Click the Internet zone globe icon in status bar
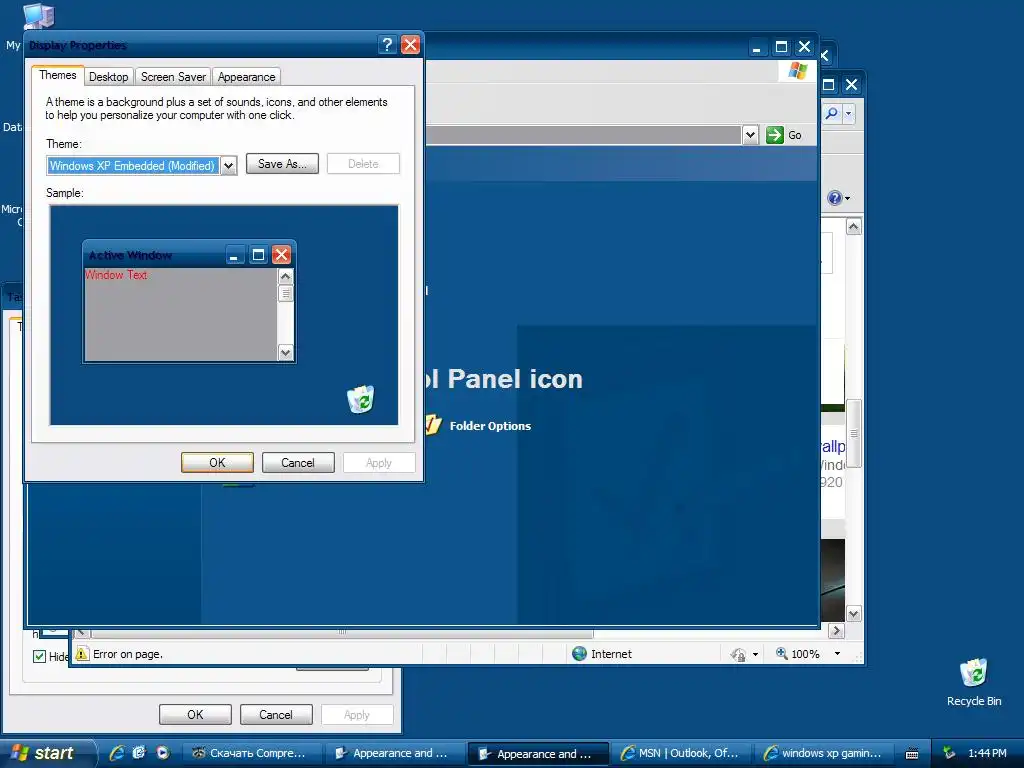Screen dimensions: 1024x768 [579, 654]
